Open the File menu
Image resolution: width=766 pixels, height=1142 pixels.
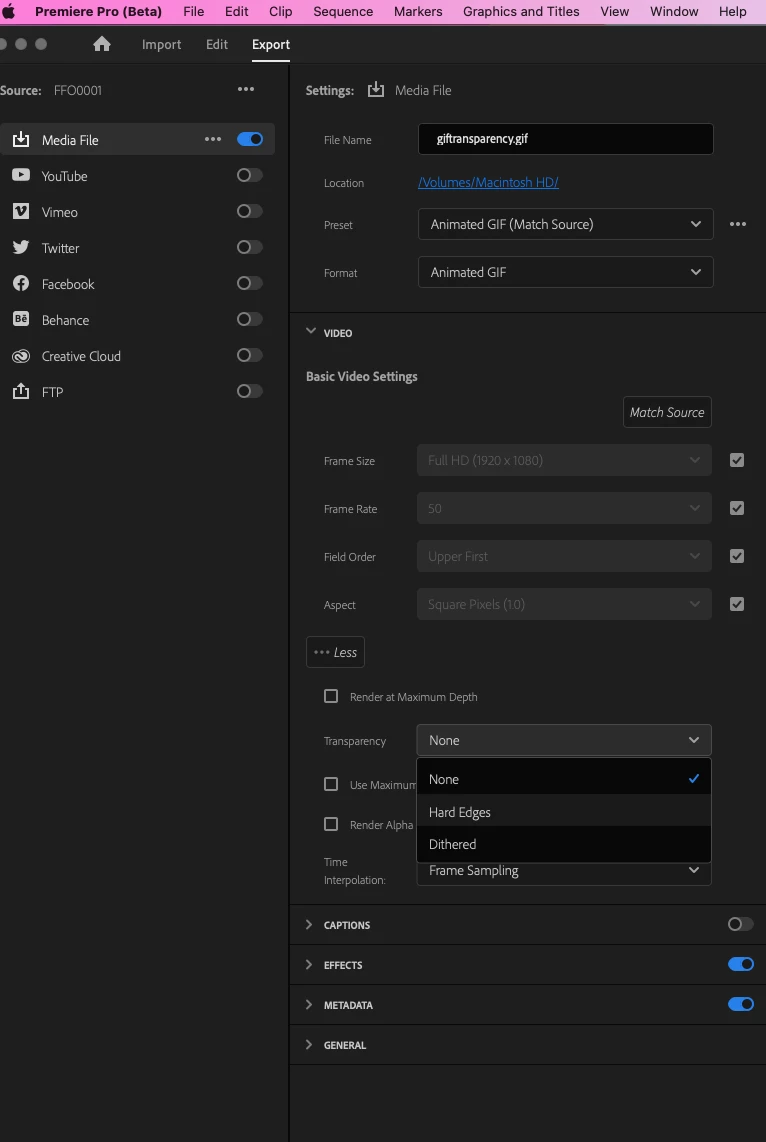pyautogui.click(x=194, y=12)
